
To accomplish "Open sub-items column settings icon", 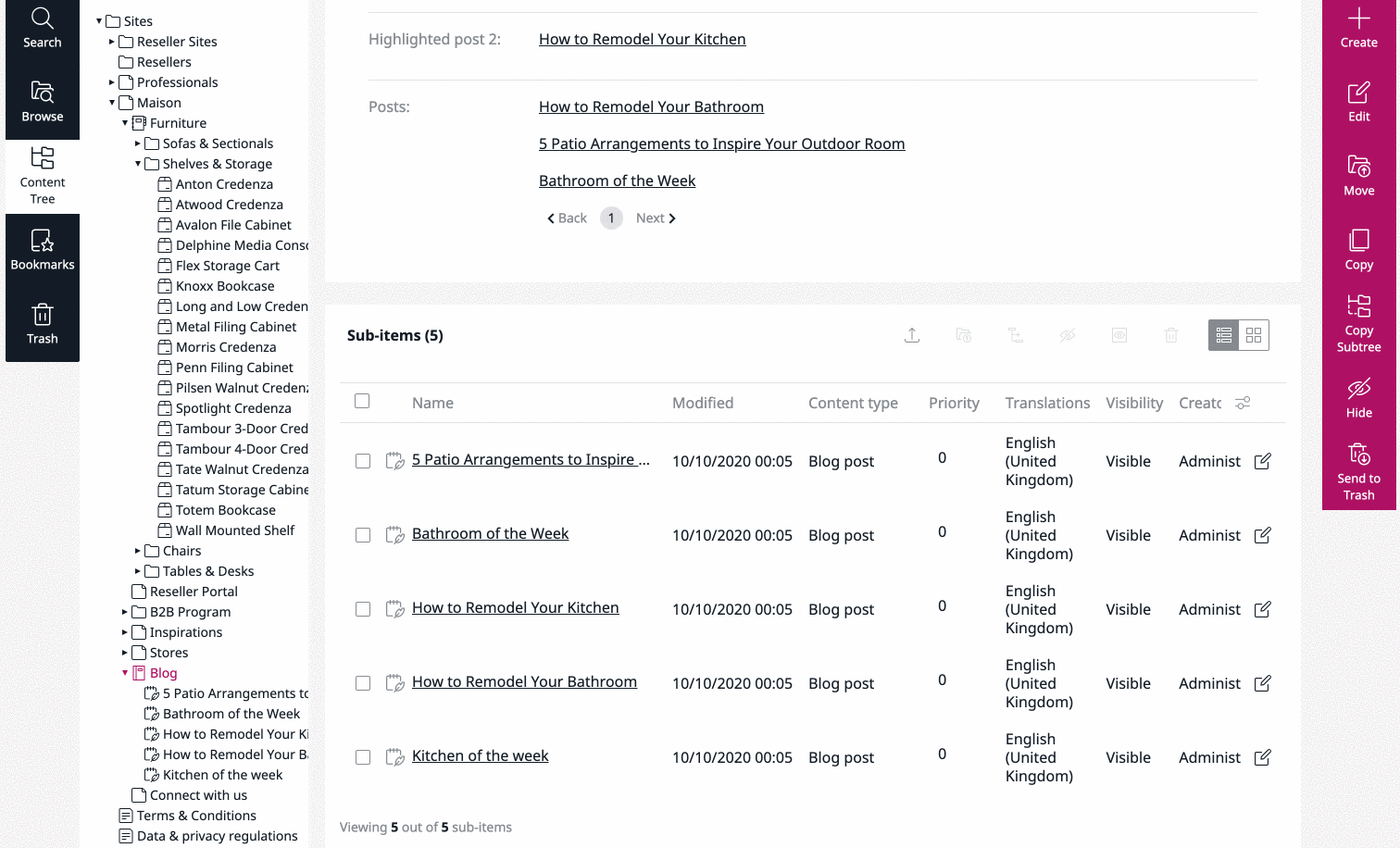I will 1243,403.
